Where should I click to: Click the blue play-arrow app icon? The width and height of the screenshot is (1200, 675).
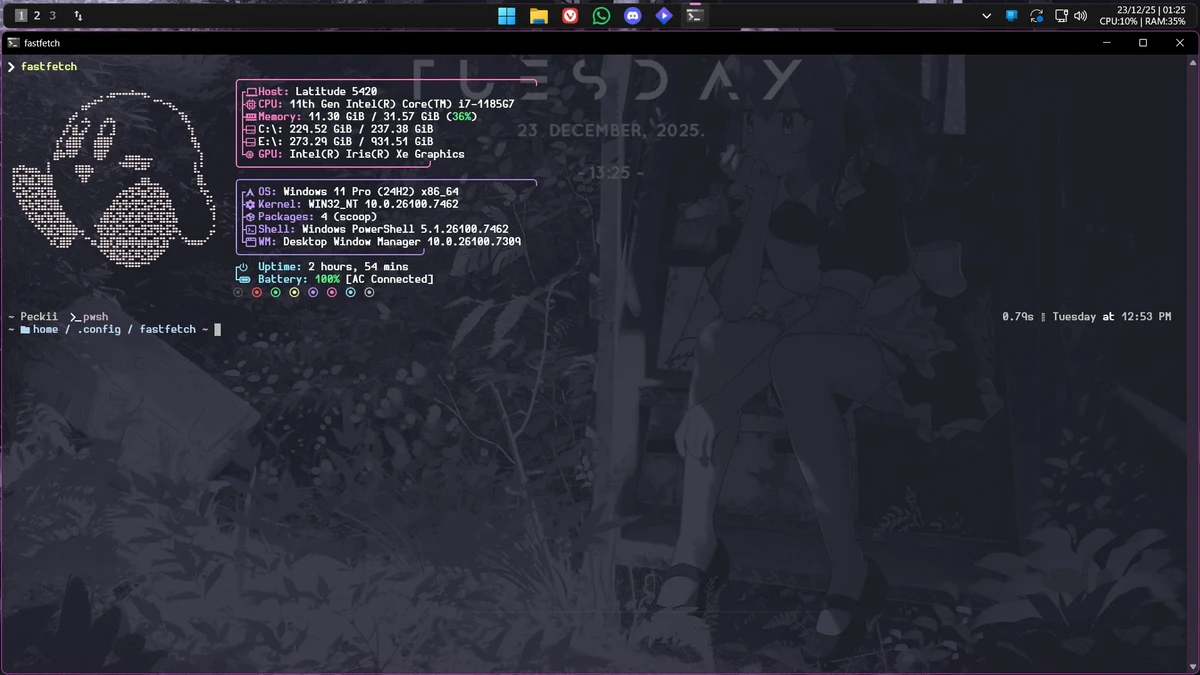click(663, 16)
